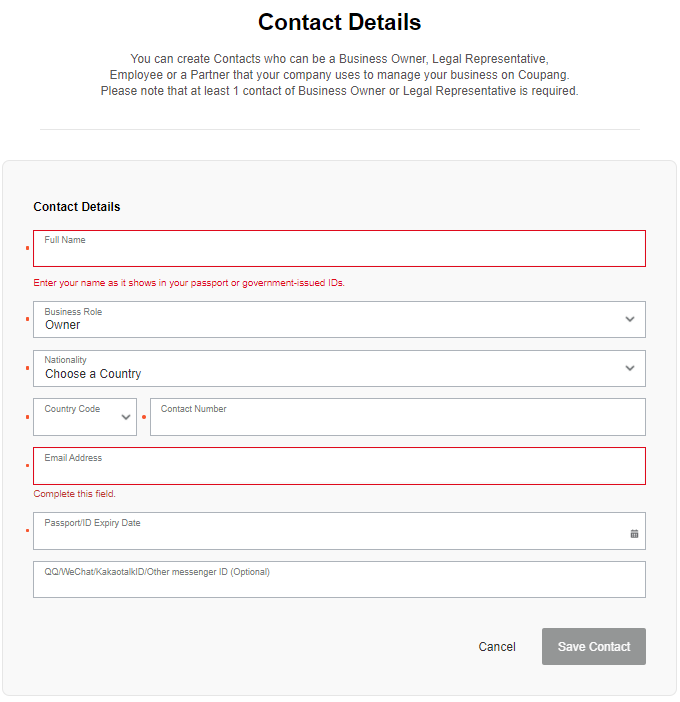Image resolution: width=680 pixels, height=702 pixels.
Task: Open the Nationality dropdown chevron
Action: pos(630,368)
